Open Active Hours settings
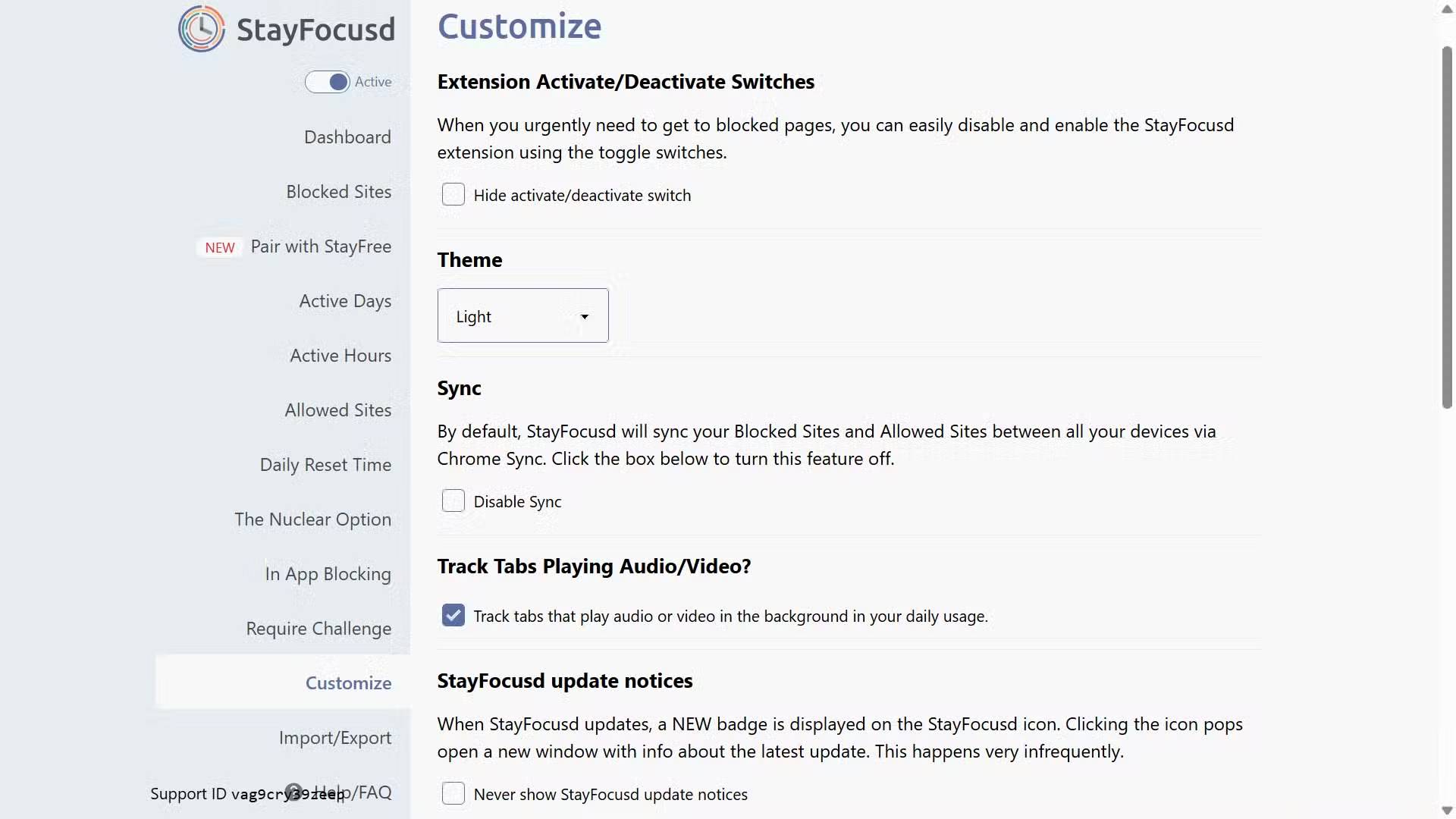This screenshot has width=1456, height=819. (340, 356)
